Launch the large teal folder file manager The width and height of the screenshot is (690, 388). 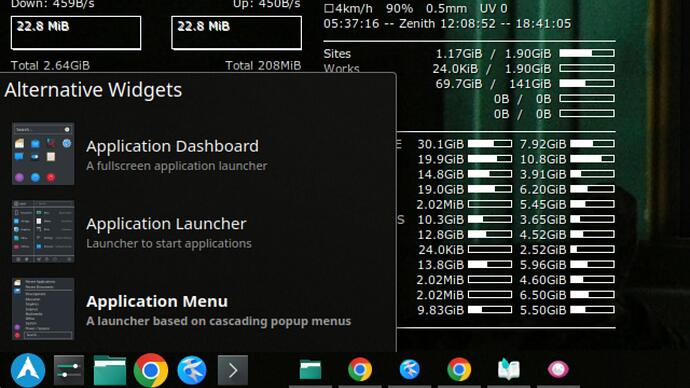[x=110, y=370]
